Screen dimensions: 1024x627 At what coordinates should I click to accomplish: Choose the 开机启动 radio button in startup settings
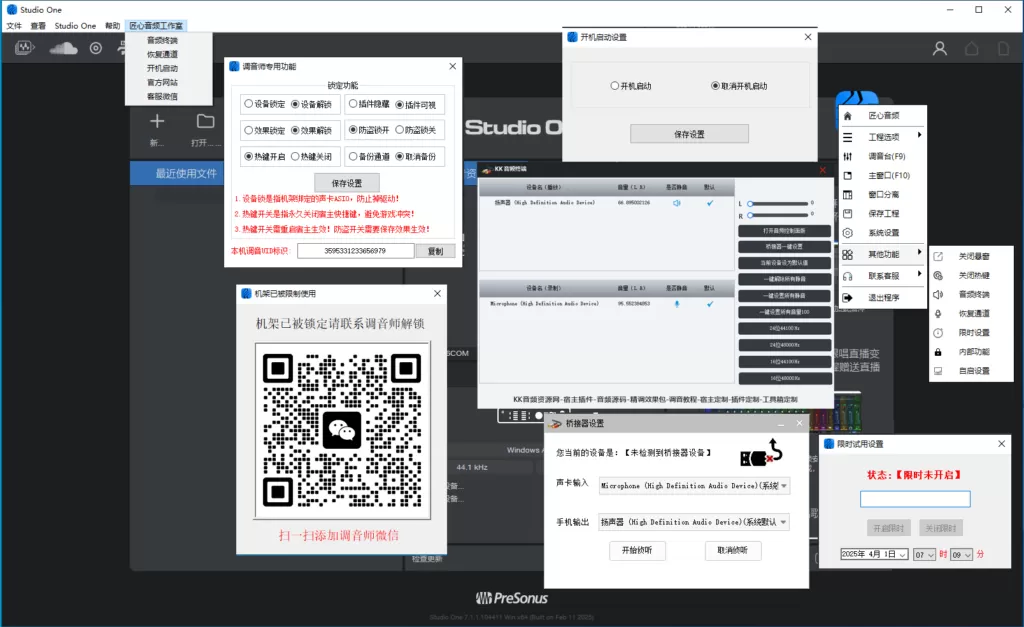coord(614,86)
